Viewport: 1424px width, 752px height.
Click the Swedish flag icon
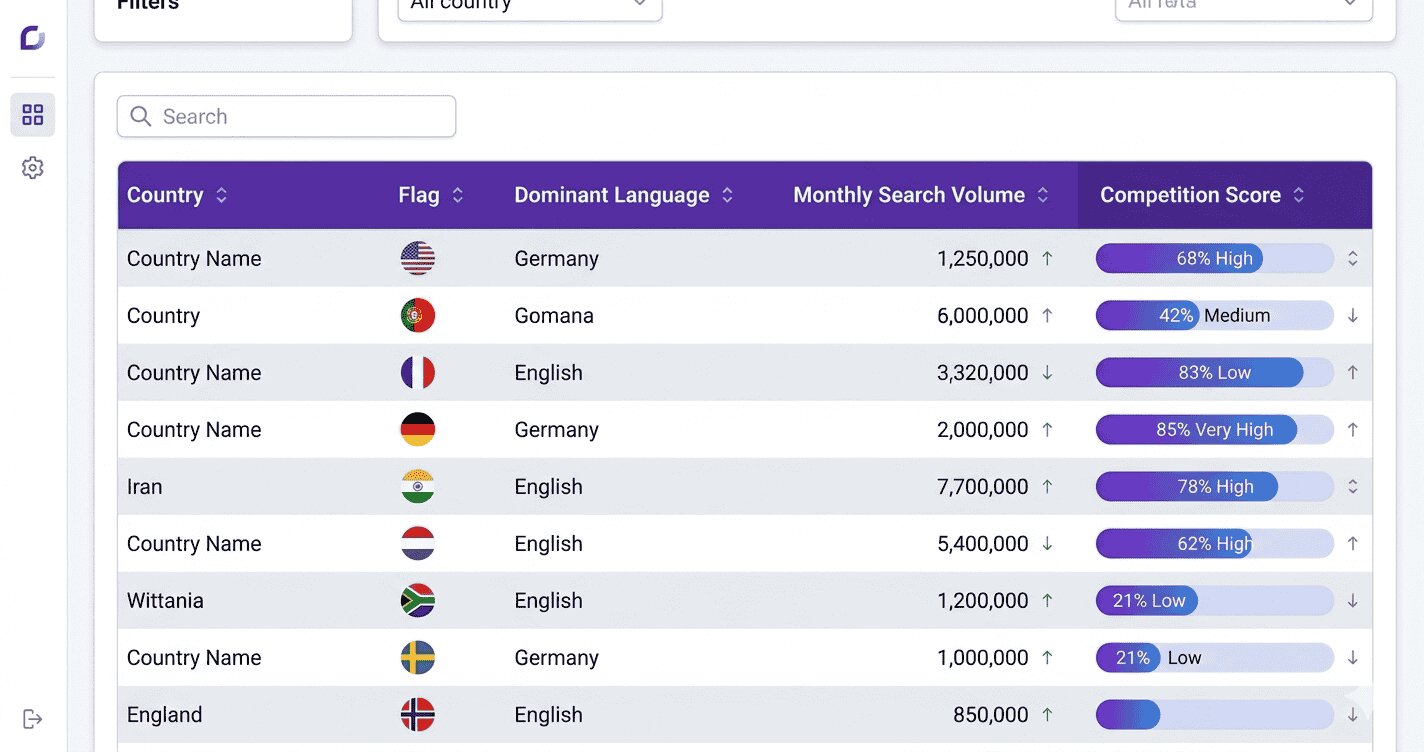pos(417,657)
